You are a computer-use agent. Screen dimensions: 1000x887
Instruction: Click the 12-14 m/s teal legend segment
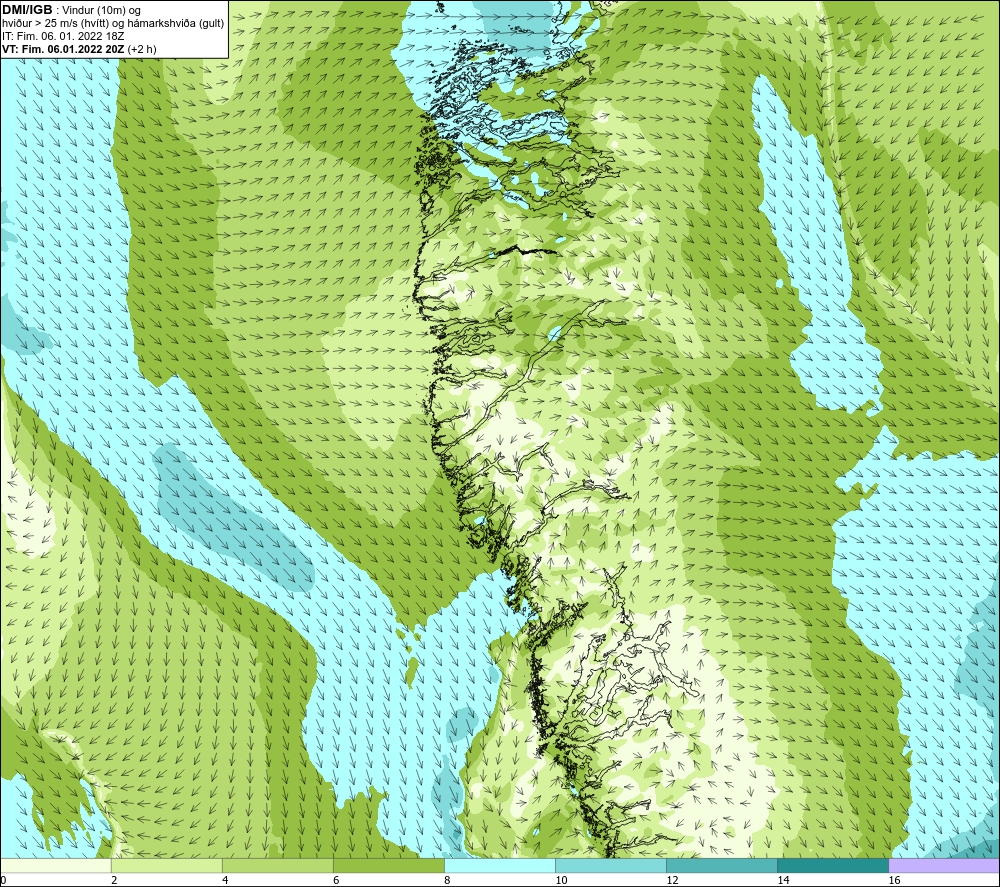pos(722,865)
